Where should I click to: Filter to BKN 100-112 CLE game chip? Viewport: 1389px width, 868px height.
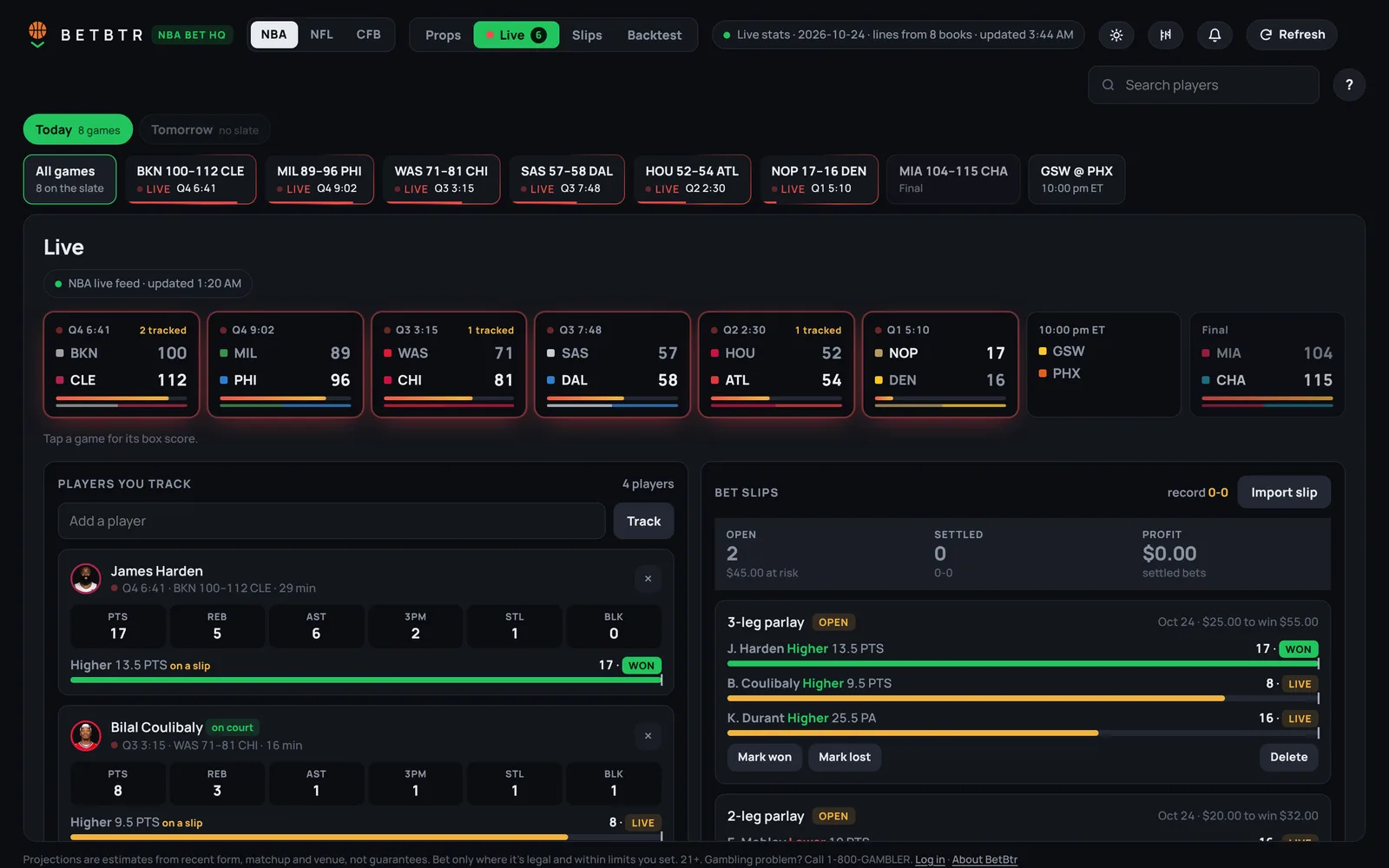190,179
